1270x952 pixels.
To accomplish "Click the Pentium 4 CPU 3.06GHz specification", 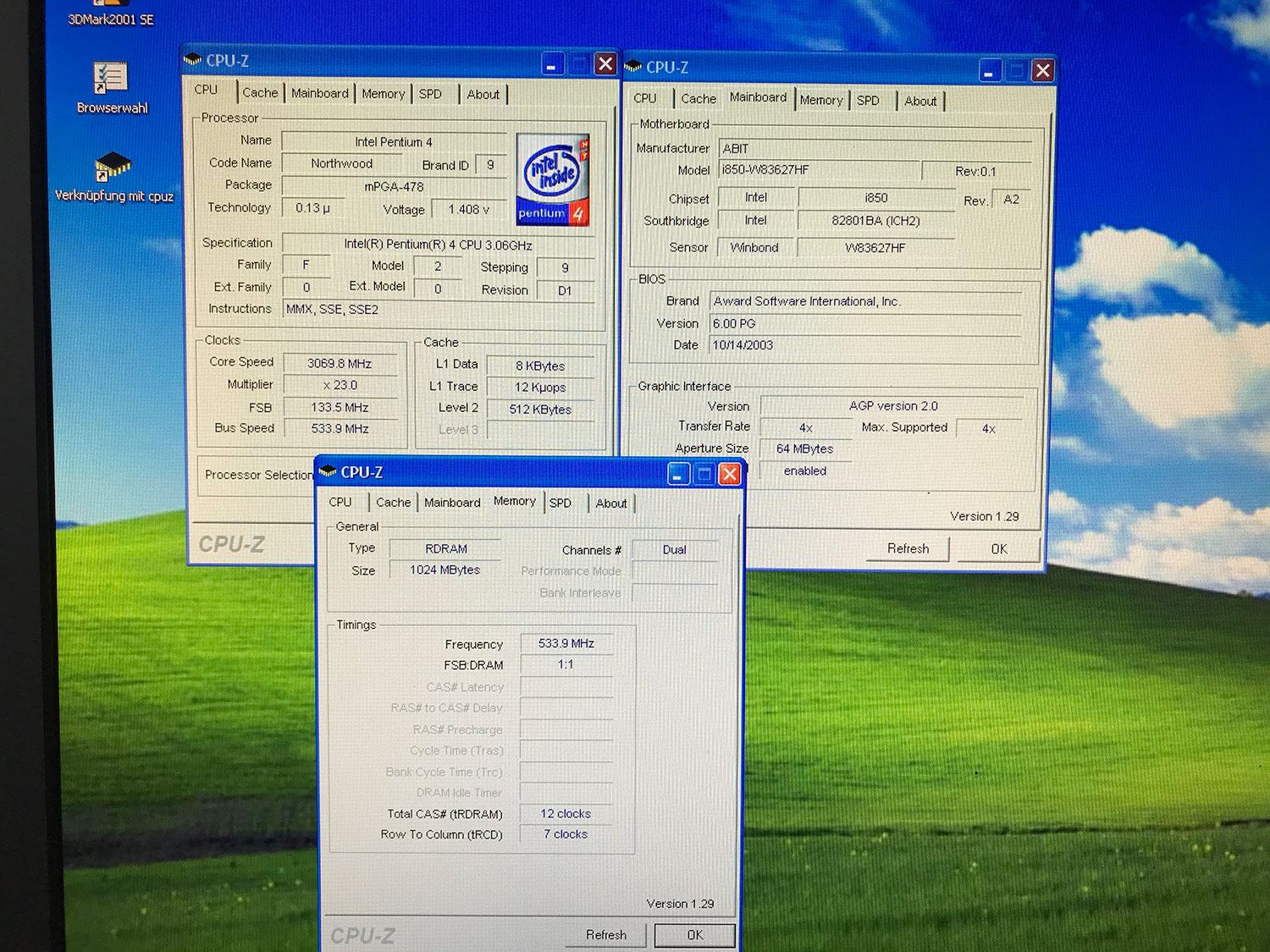I will pos(439,245).
